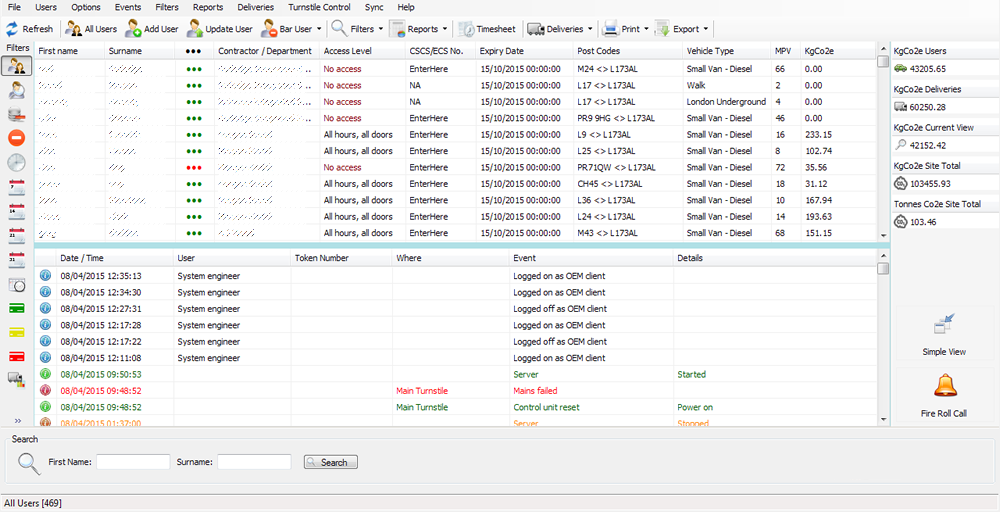The height and width of the screenshot is (512, 1000).
Task: Sort by the Vehicle Type column header
Action: [710, 50]
